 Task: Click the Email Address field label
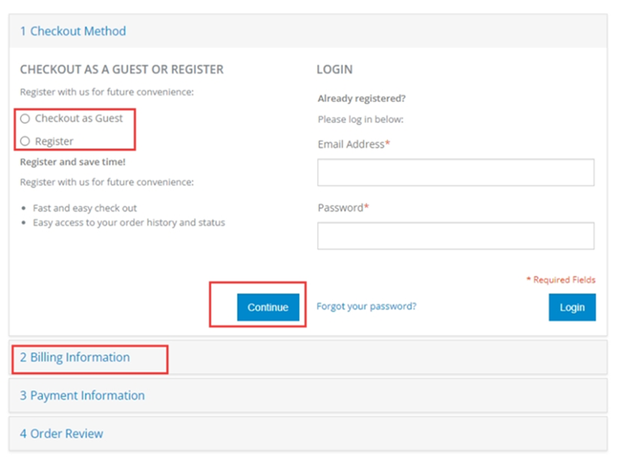[x=351, y=144]
